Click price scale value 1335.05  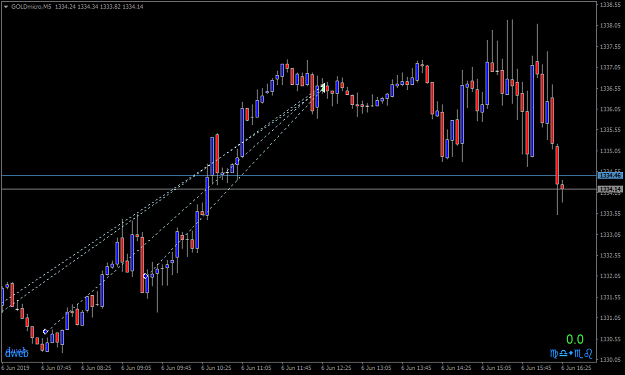[x=610, y=151]
